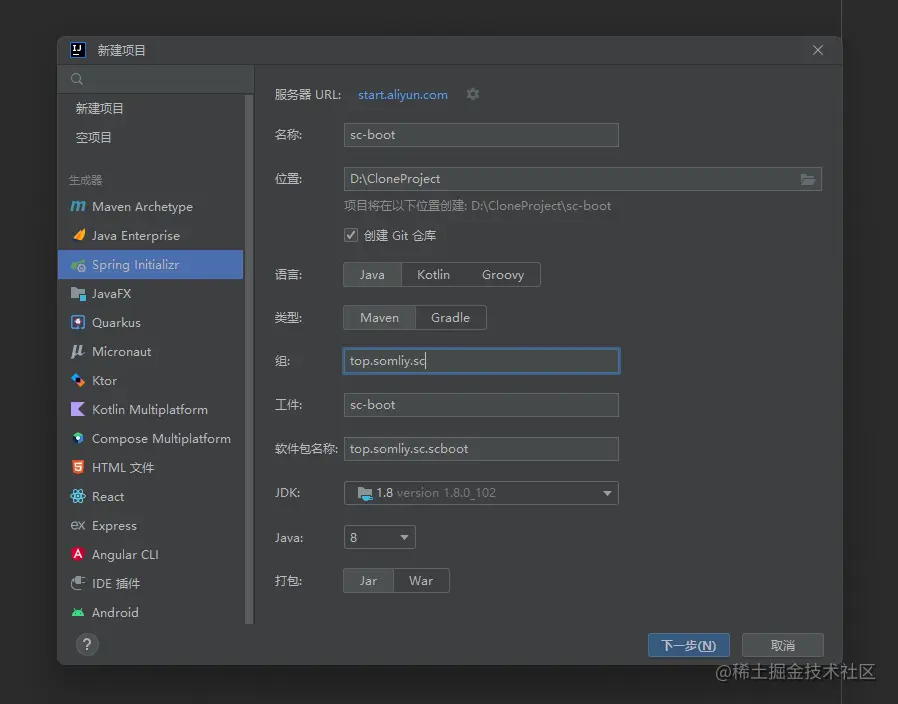The width and height of the screenshot is (898, 704).
Task: Click the HTML5 file icon
Action: point(78,467)
